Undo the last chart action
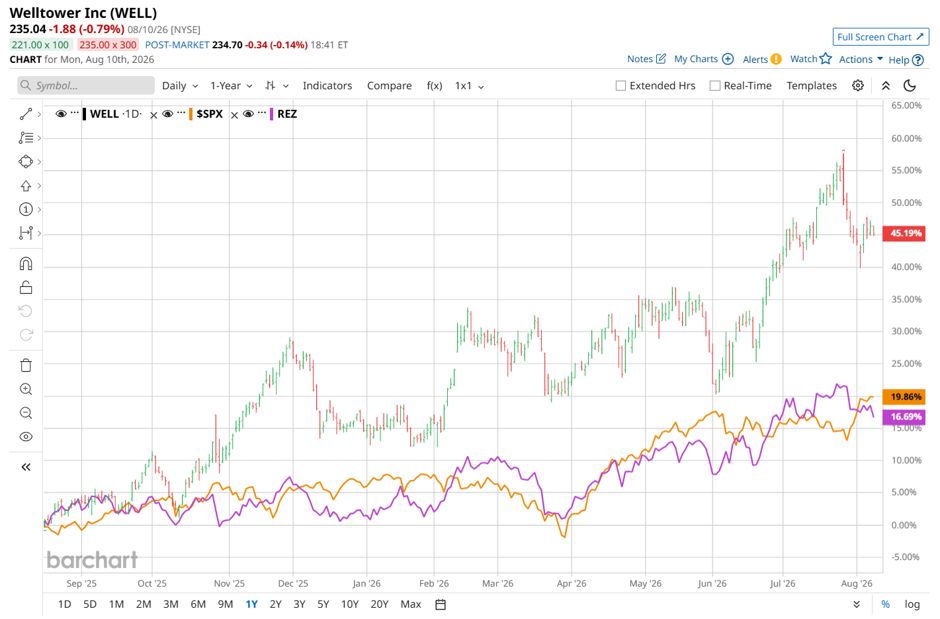The height and width of the screenshot is (619, 940). coord(26,311)
